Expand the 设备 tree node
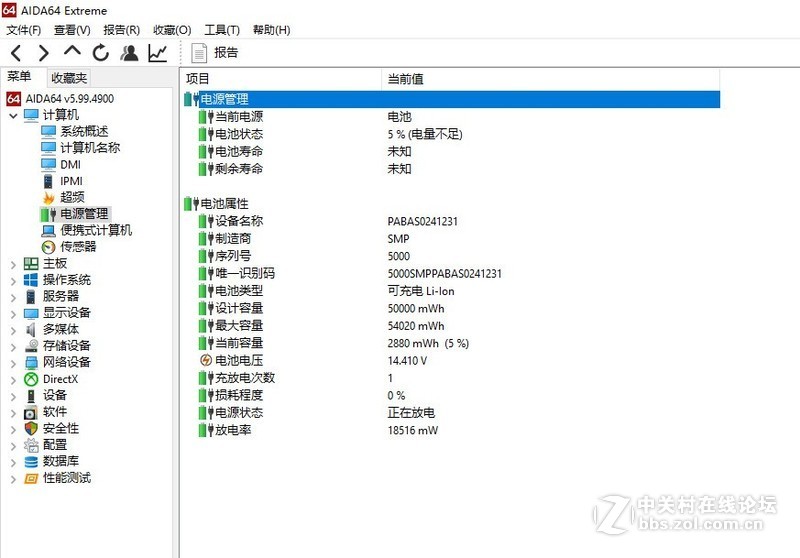This screenshot has width=800, height=558. pyautogui.click(x=13, y=396)
